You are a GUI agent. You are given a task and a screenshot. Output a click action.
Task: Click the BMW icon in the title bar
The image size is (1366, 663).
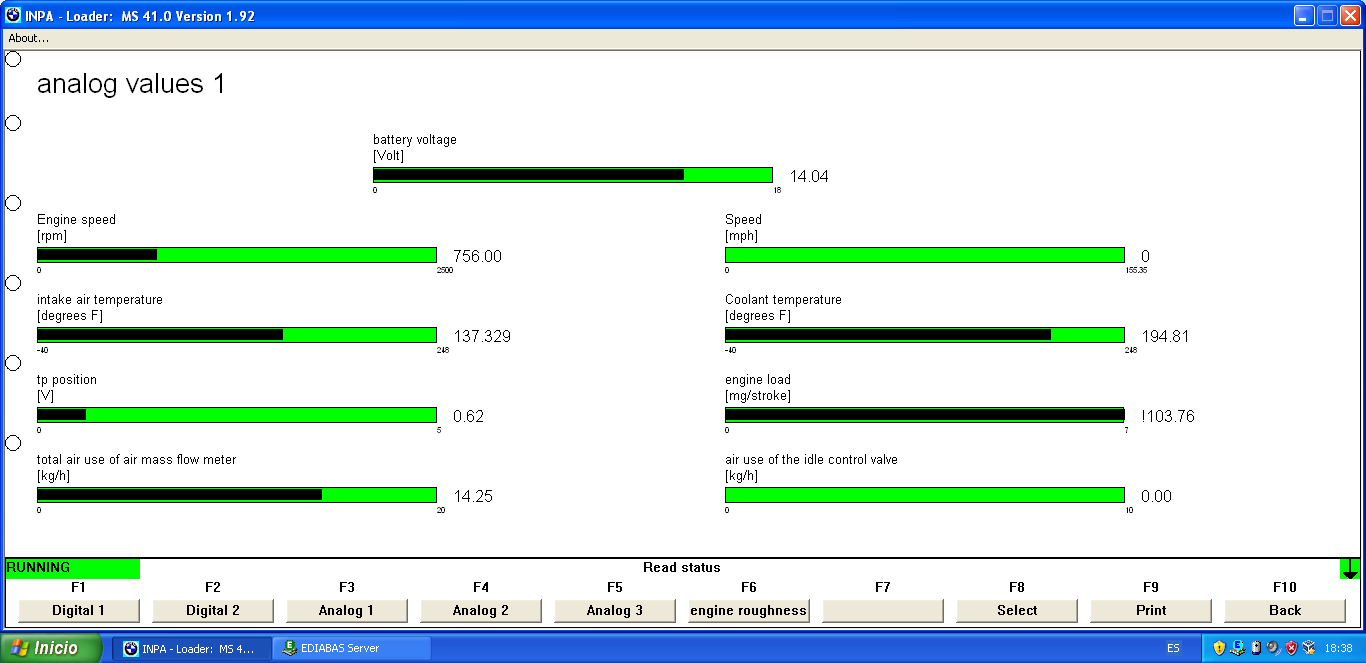(13, 15)
